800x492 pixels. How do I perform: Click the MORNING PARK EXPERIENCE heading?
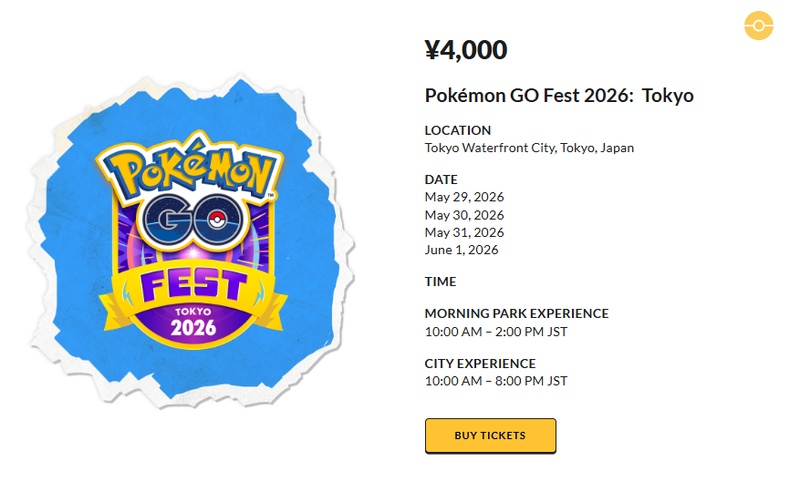tap(516, 314)
